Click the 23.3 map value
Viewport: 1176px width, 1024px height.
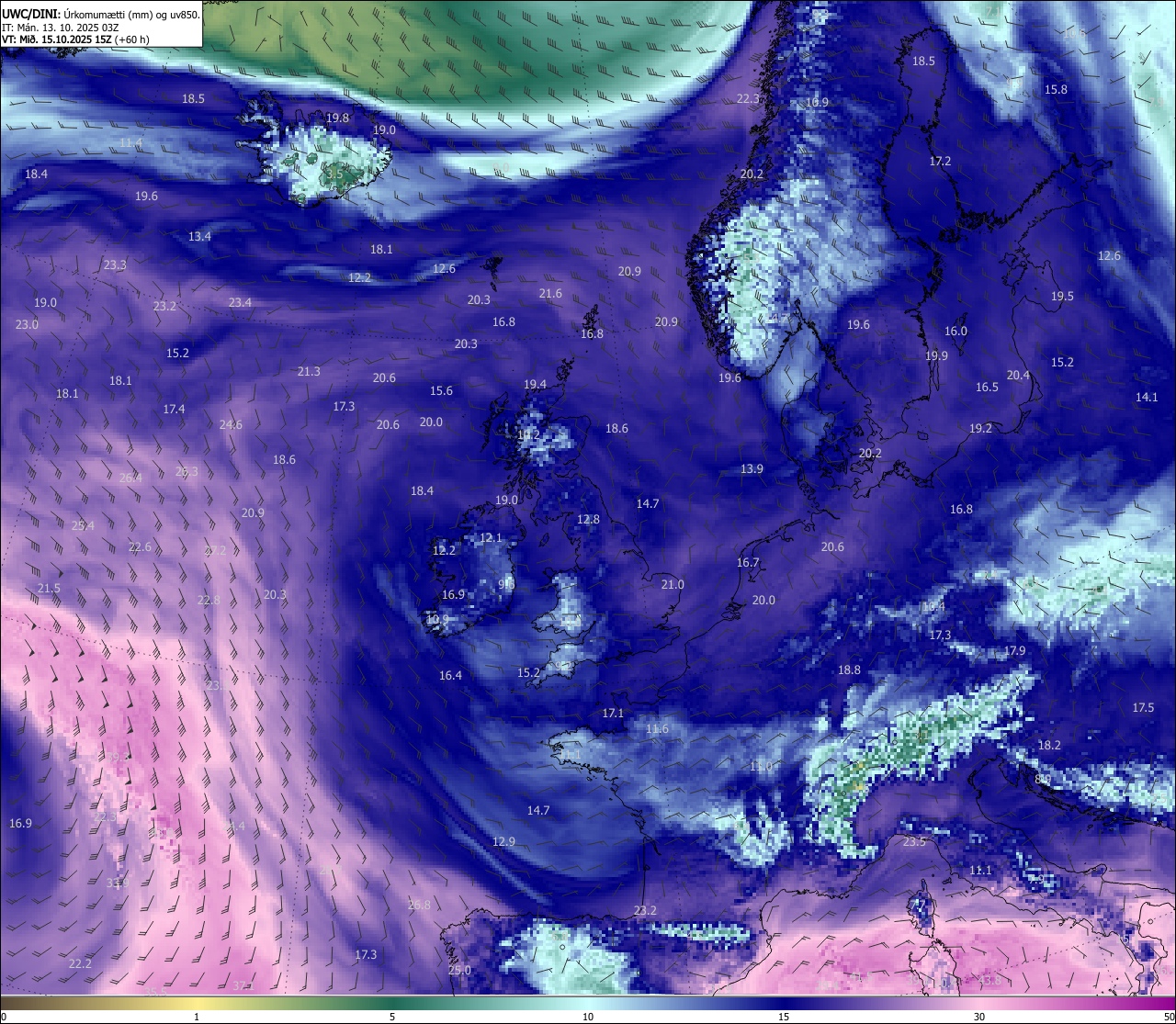(x=115, y=264)
